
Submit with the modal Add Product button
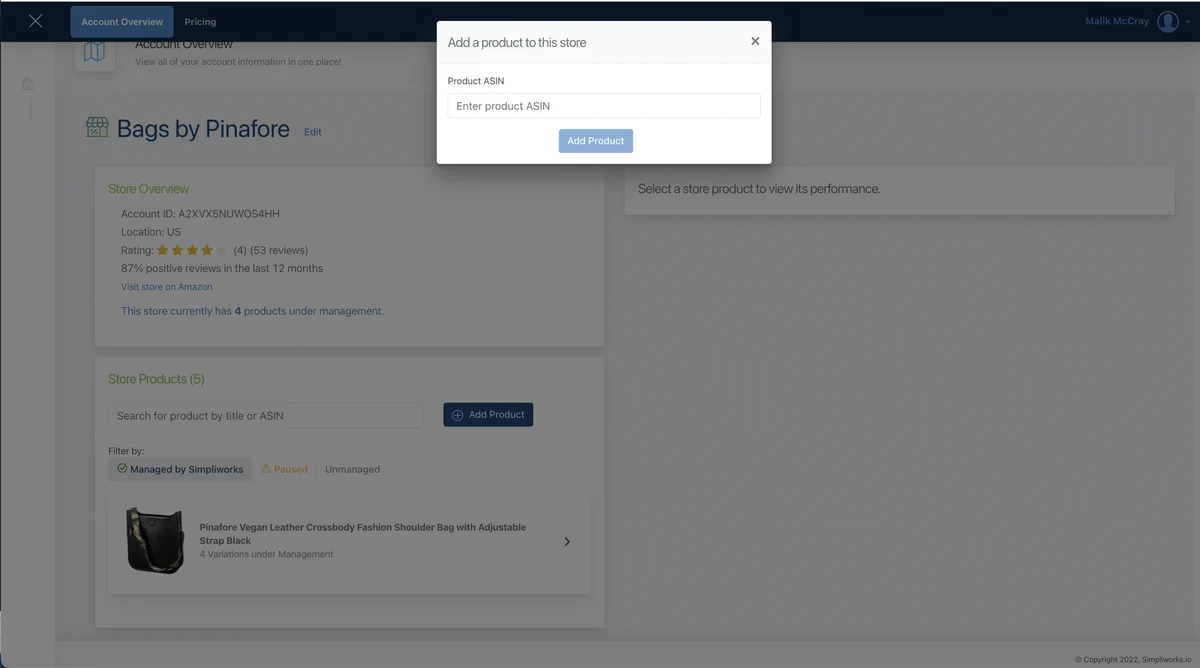coord(596,141)
